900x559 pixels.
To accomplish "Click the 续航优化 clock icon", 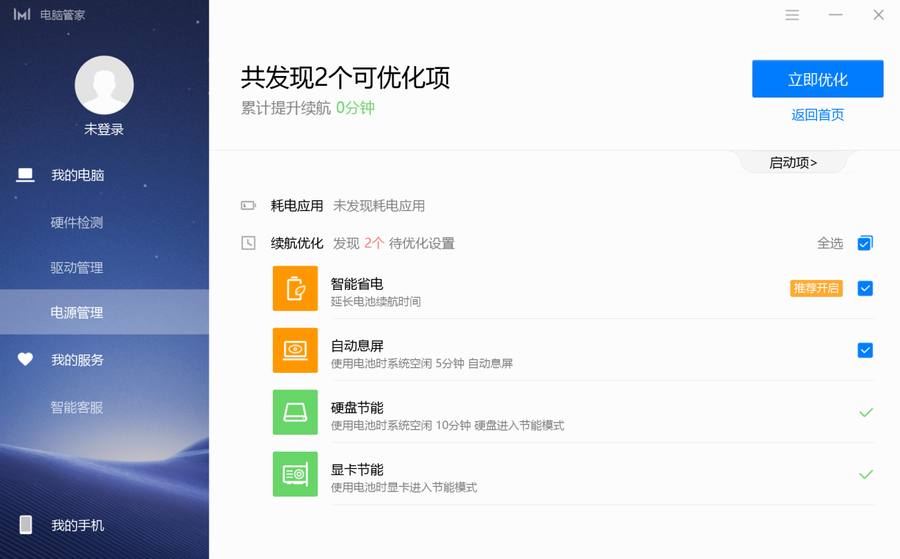I will [x=248, y=243].
